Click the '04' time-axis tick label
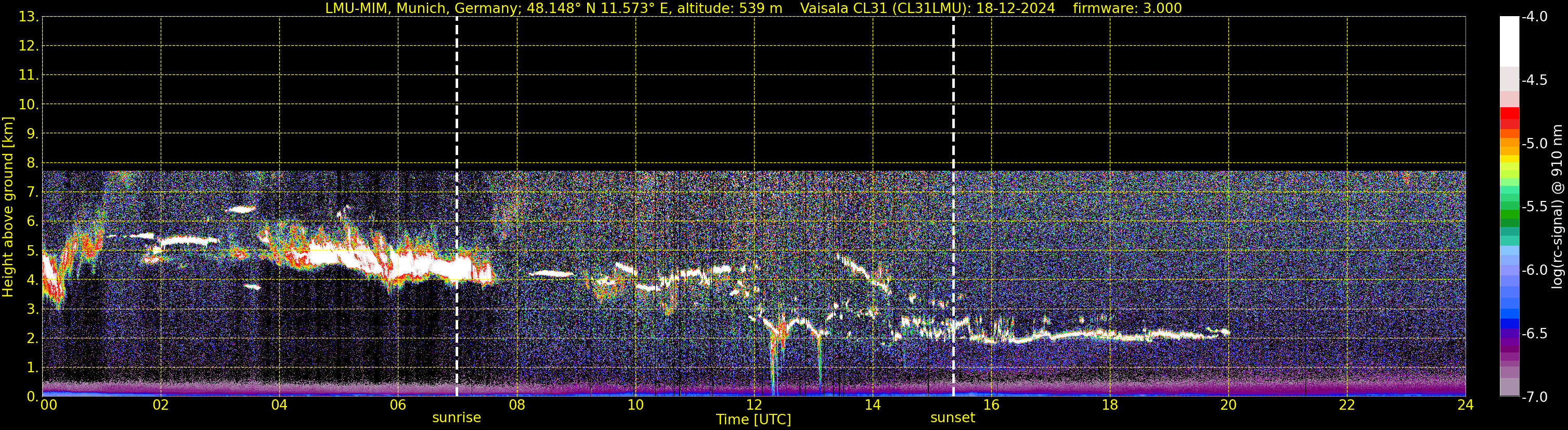1568x430 pixels. click(279, 405)
